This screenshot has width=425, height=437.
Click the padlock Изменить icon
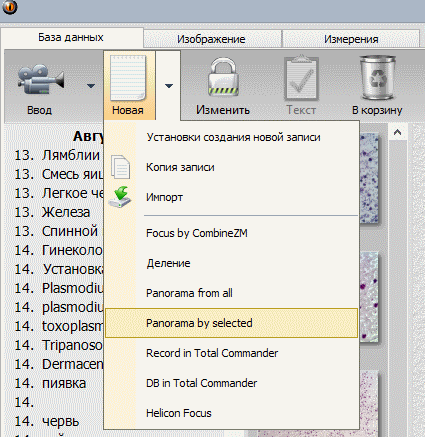[x=223, y=77]
